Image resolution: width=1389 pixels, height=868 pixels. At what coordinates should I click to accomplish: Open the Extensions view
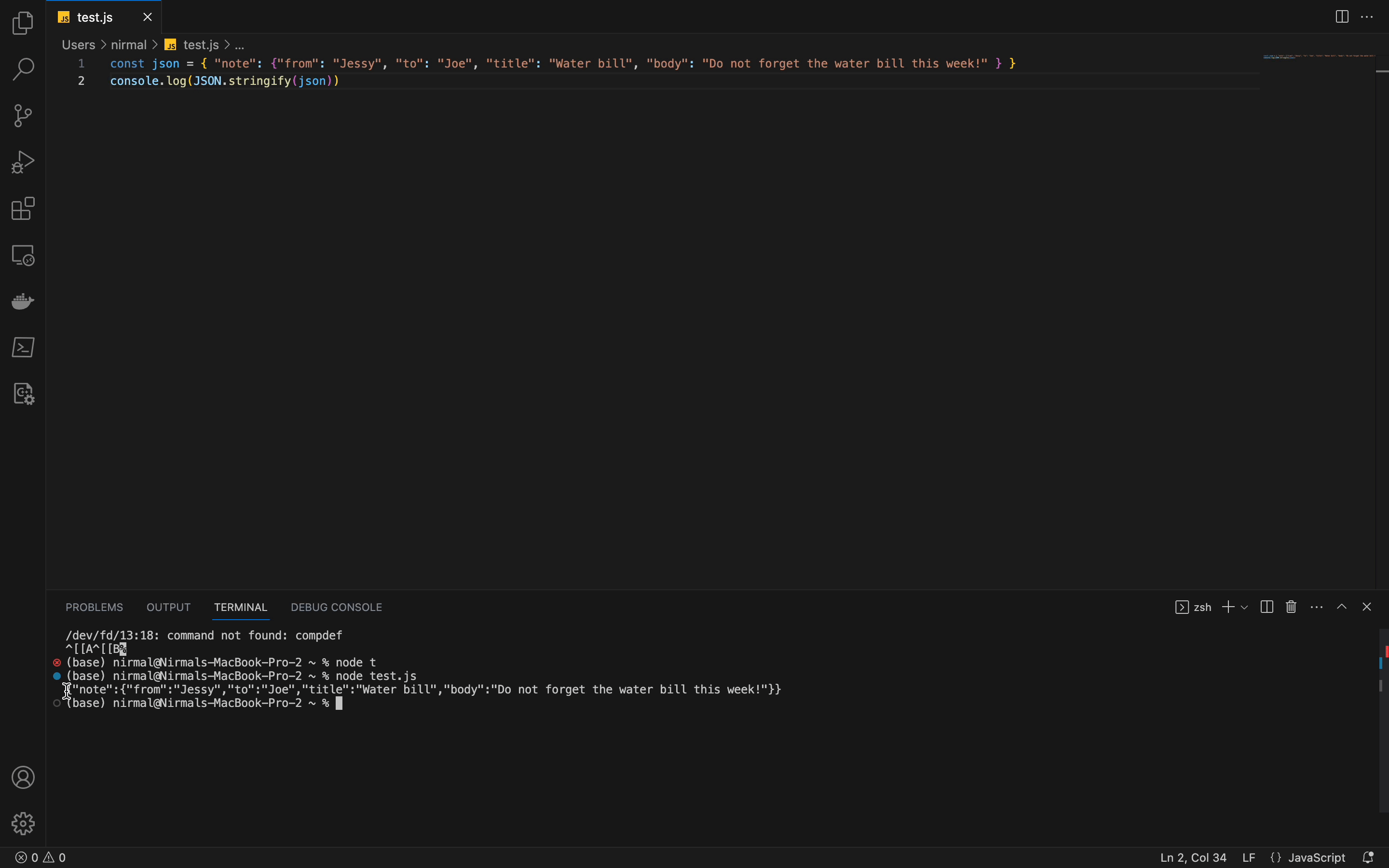point(23,208)
